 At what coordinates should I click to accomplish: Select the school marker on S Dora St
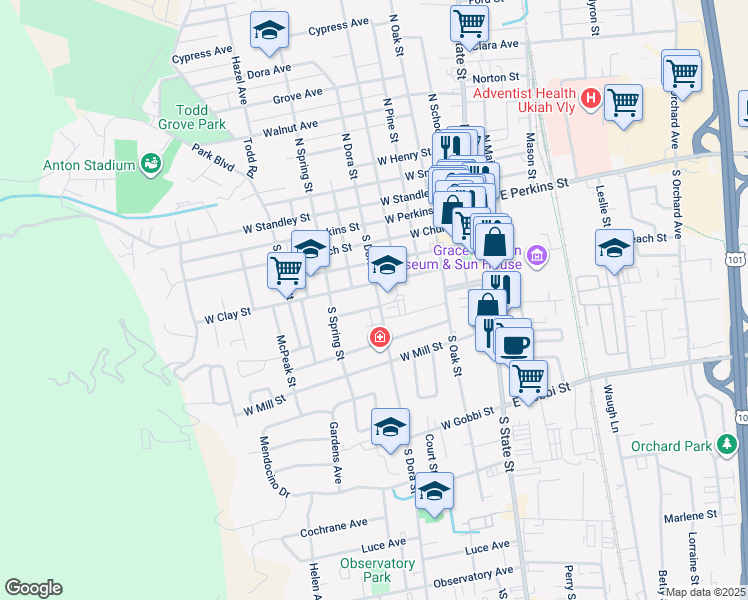387,267
